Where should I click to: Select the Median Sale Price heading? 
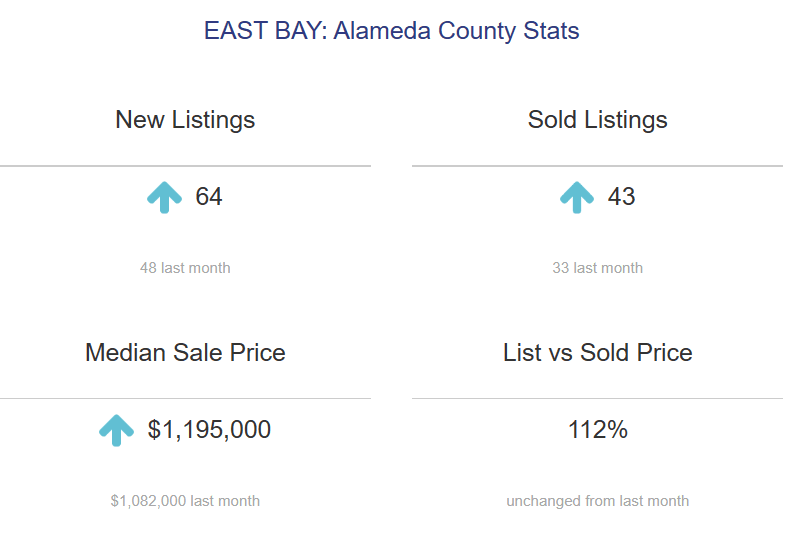tap(185, 353)
